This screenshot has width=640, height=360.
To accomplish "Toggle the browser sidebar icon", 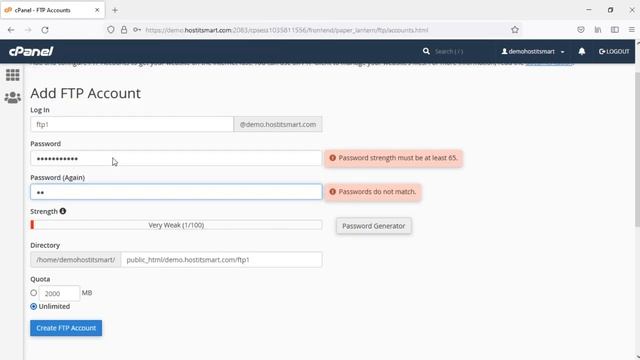I will 615,30.
